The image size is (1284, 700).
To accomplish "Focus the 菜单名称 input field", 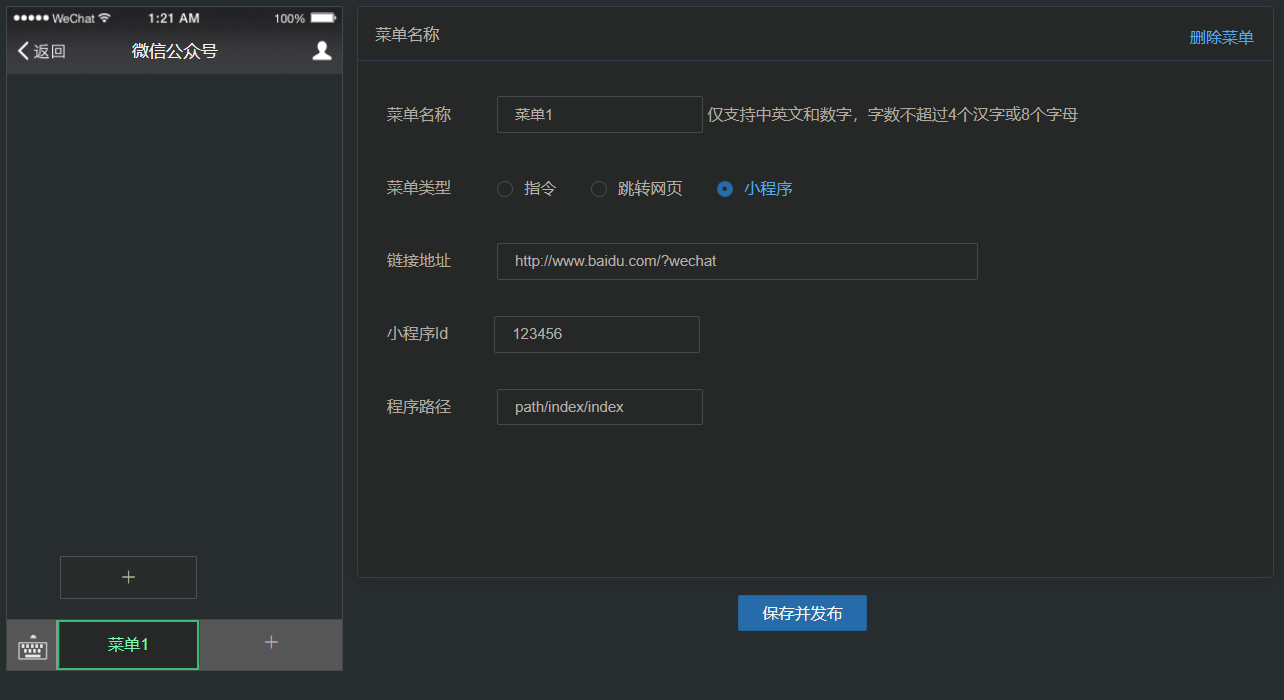I will tap(600, 114).
